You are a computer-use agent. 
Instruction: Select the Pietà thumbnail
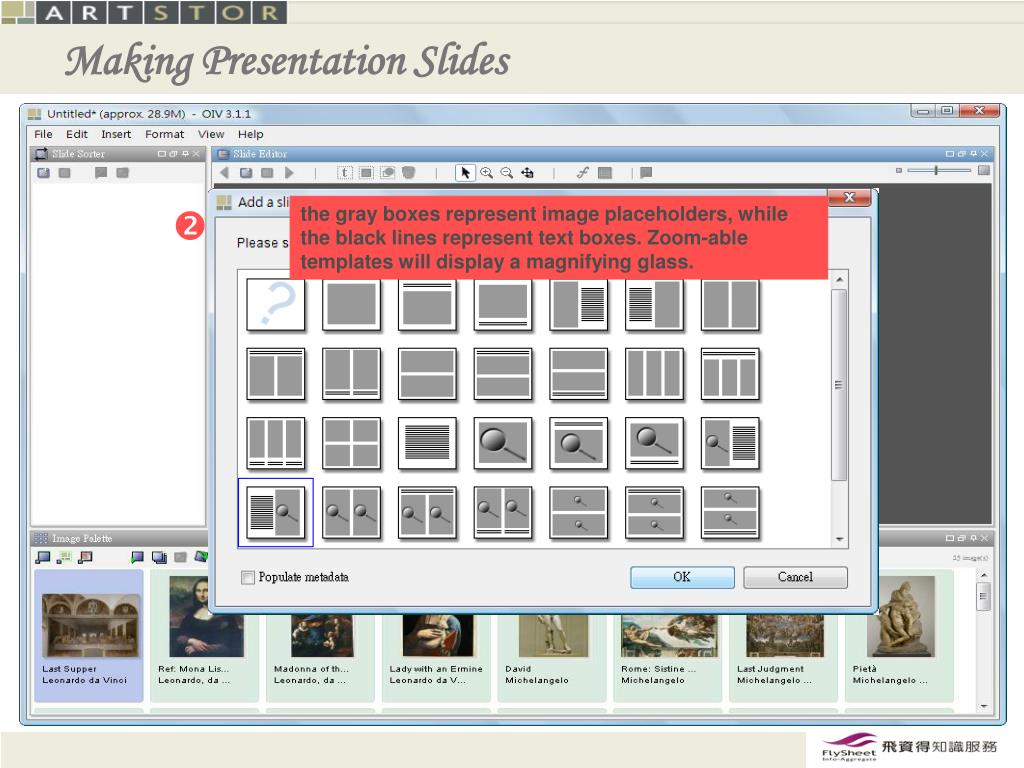coord(899,635)
